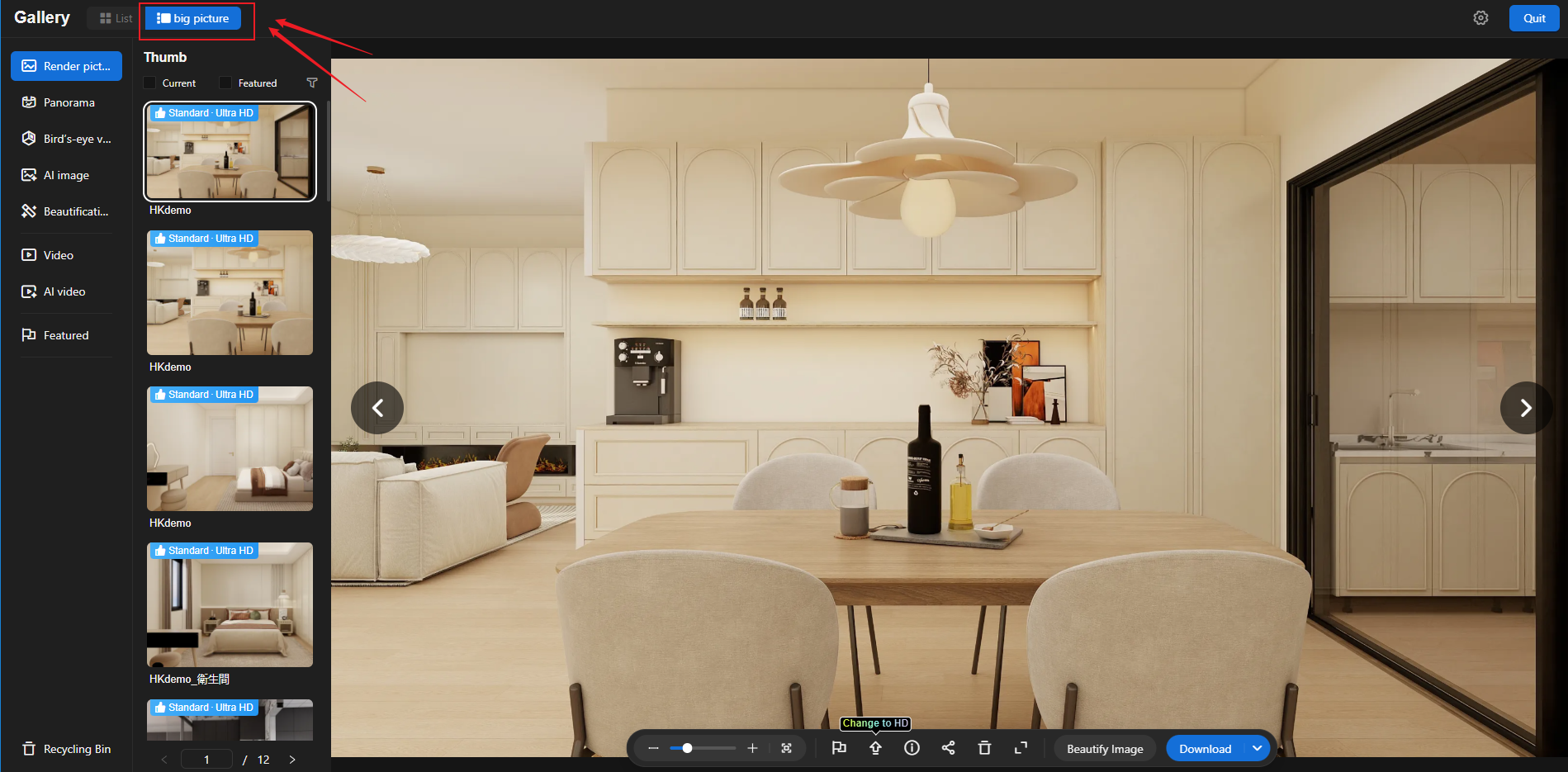Mark the image as featured with flag icon

pos(839,748)
